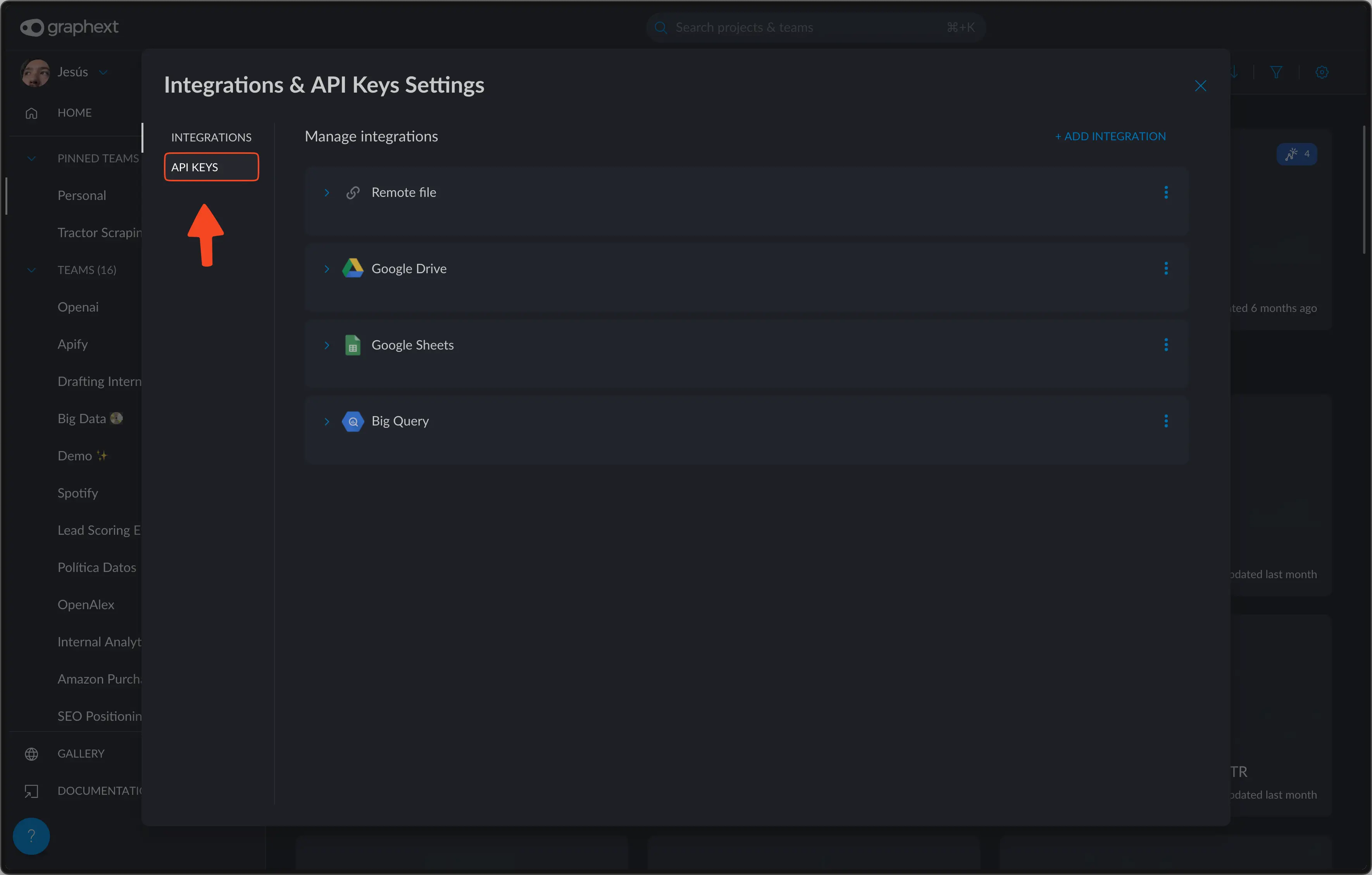This screenshot has width=1372, height=875.
Task: Collapse the PINNED TEAMS section
Action: (x=31, y=158)
